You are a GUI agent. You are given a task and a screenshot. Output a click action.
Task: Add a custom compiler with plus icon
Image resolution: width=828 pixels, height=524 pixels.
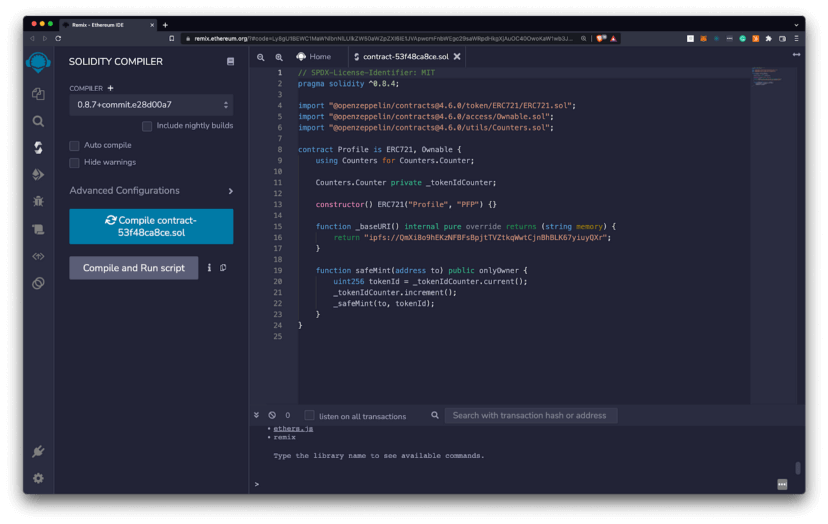pyautogui.click(x=111, y=88)
